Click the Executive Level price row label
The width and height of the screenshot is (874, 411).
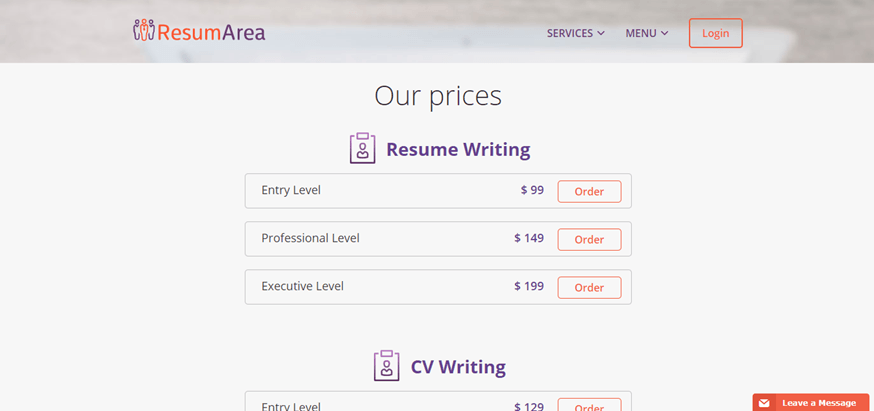click(x=303, y=286)
